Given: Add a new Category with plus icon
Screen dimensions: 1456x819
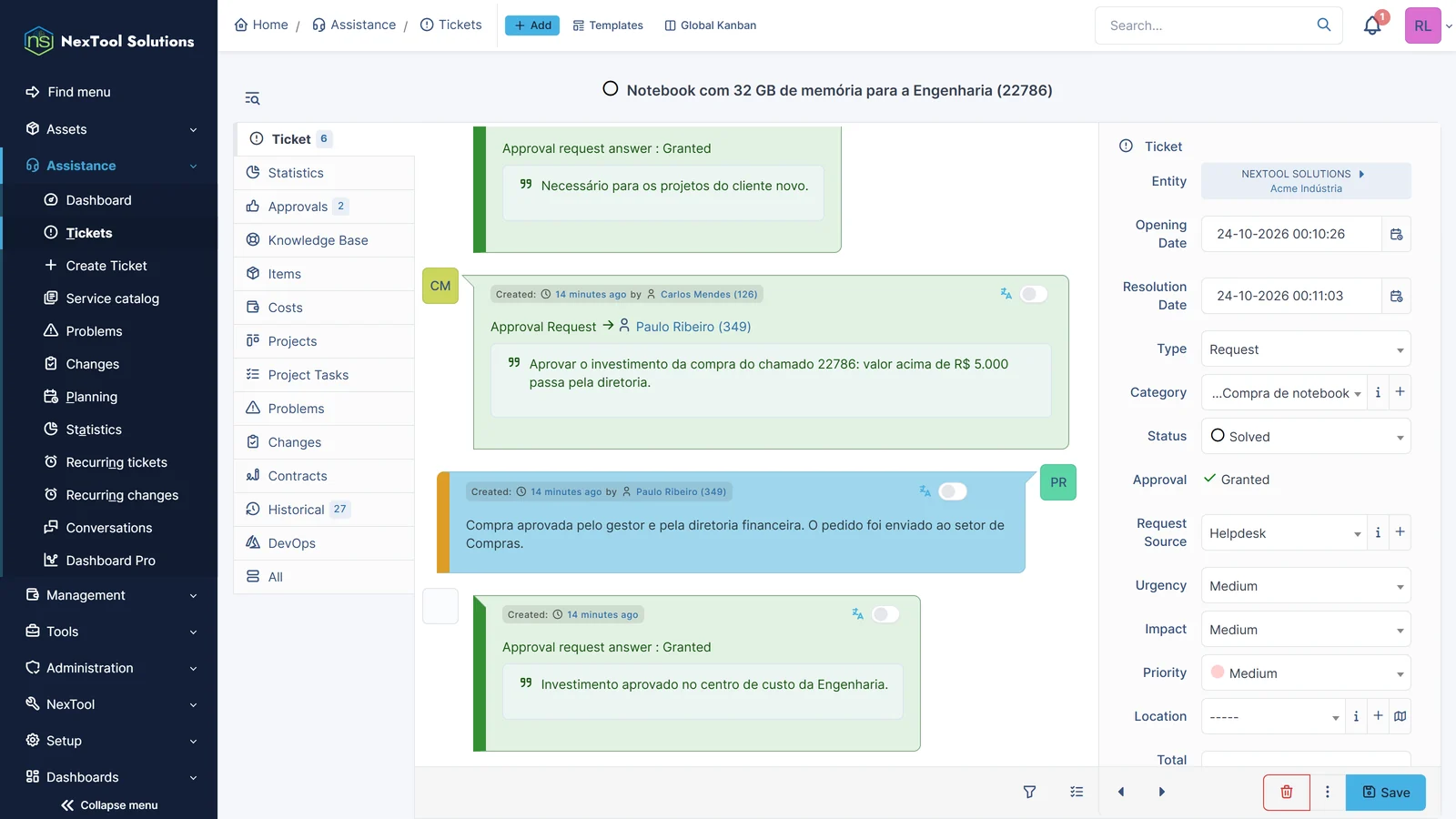Looking at the screenshot, I should [1400, 392].
